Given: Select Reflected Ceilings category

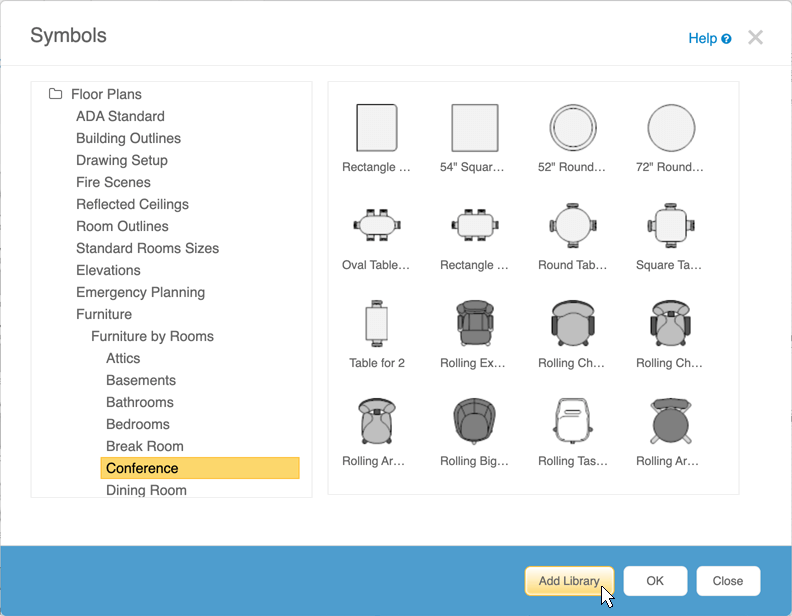Looking at the screenshot, I should 132,204.
